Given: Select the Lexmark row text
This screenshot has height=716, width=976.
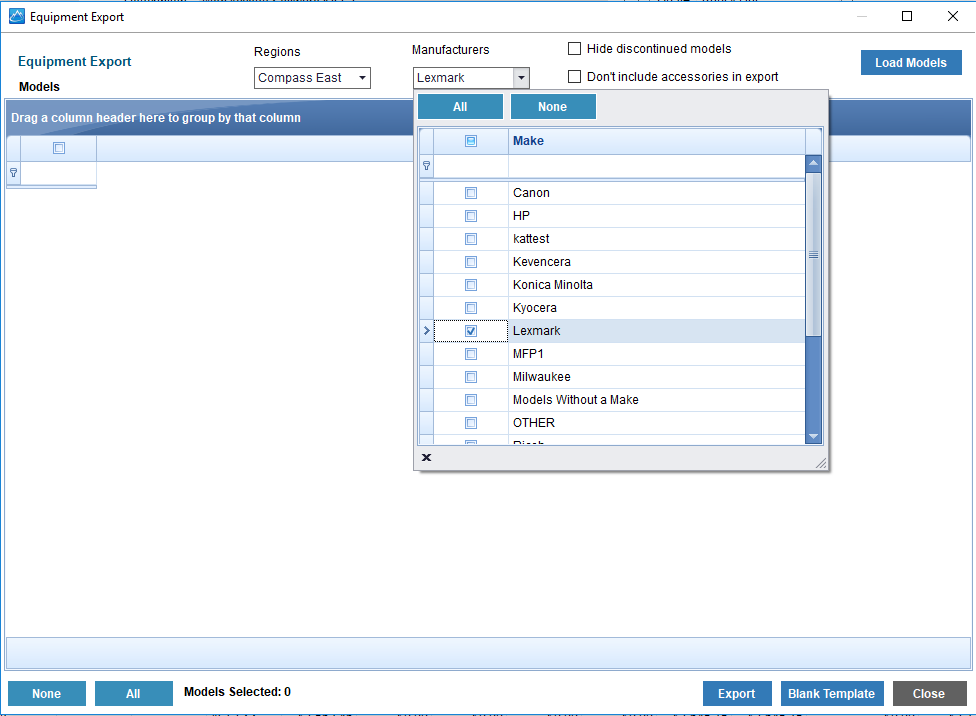Looking at the screenshot, I should tap(537, 331).
